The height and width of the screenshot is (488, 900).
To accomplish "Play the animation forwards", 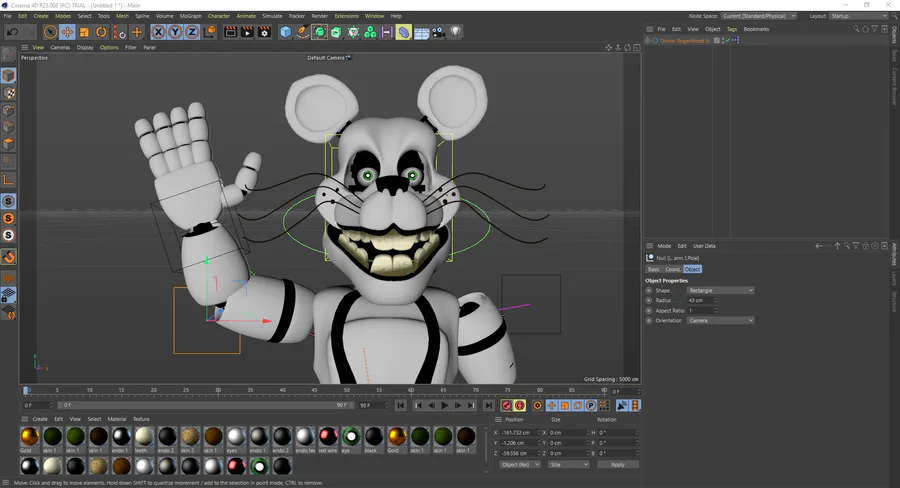I will pos(444,405).
